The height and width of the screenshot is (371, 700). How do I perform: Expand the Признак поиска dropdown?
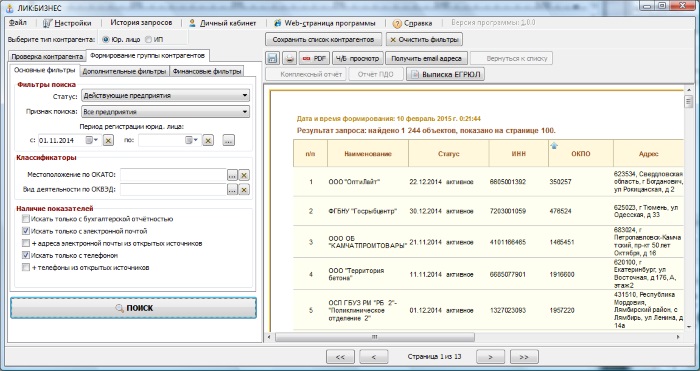click(166, 112)
